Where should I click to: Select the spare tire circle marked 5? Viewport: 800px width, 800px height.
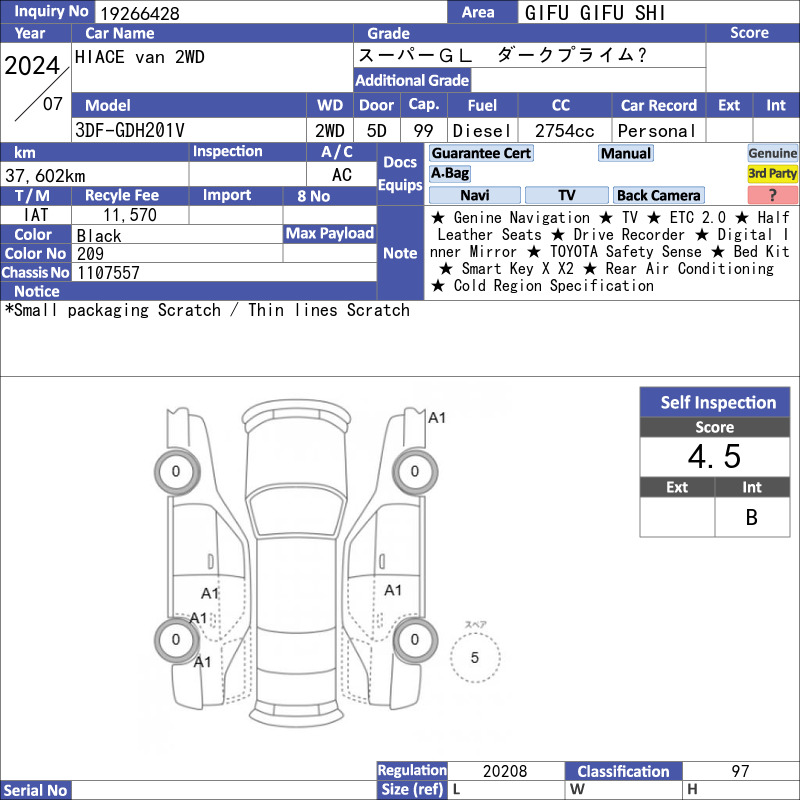475,657
